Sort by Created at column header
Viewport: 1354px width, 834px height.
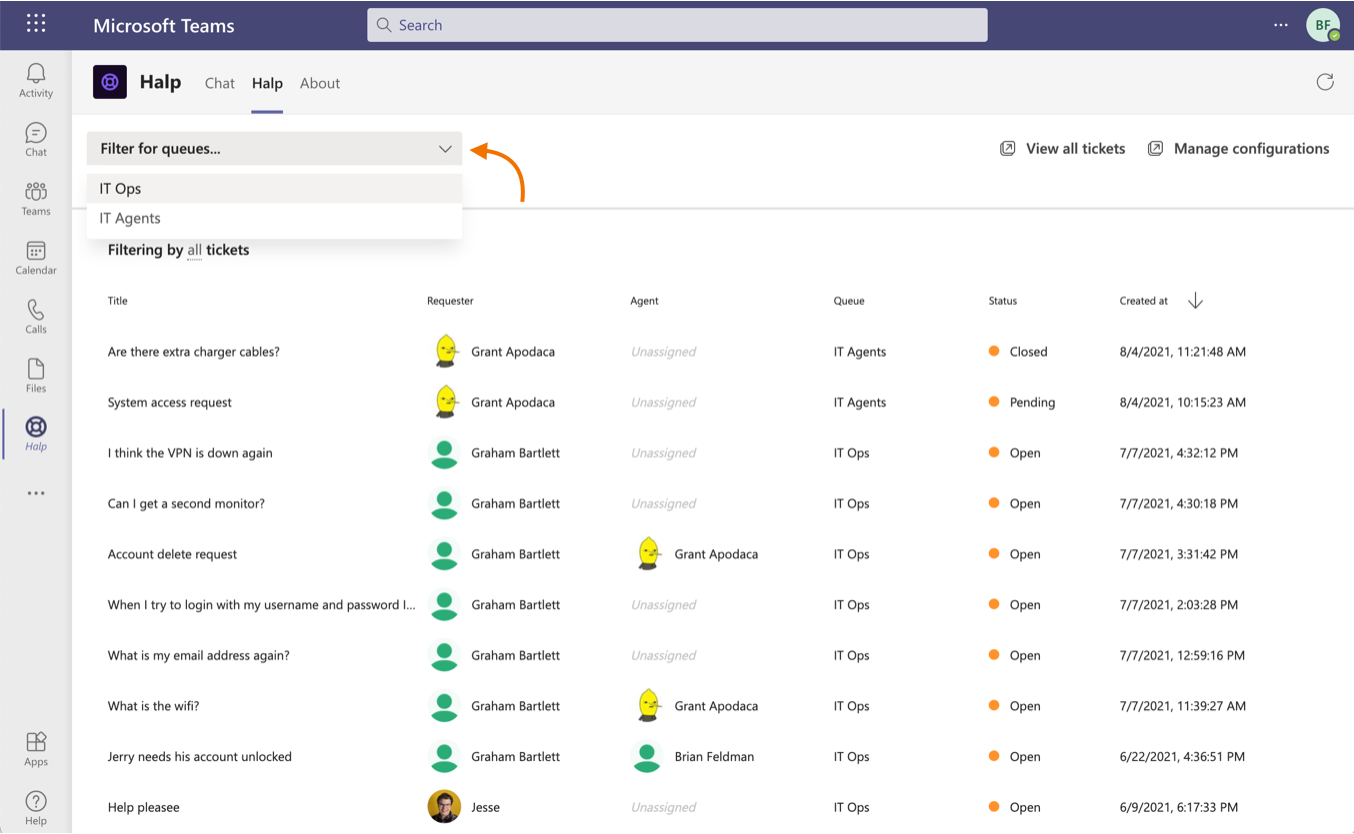point(1144,301)
